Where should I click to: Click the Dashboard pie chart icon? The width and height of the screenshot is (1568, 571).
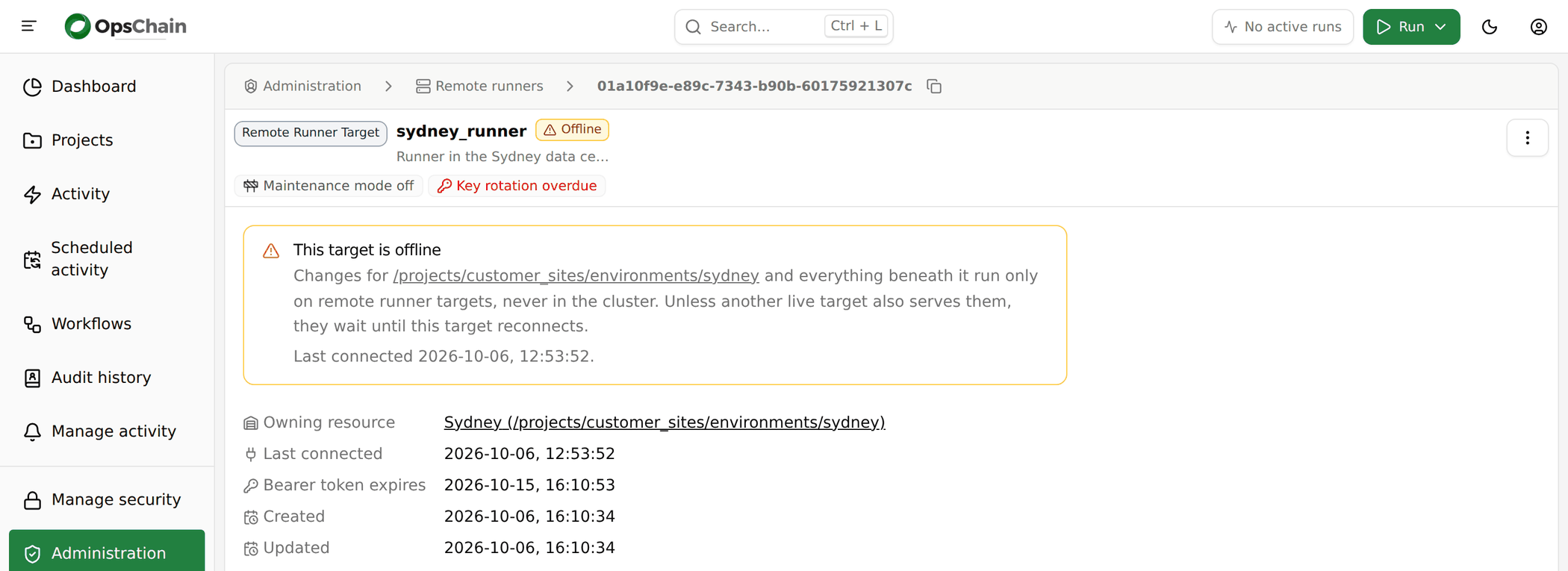tap(32, 87)
